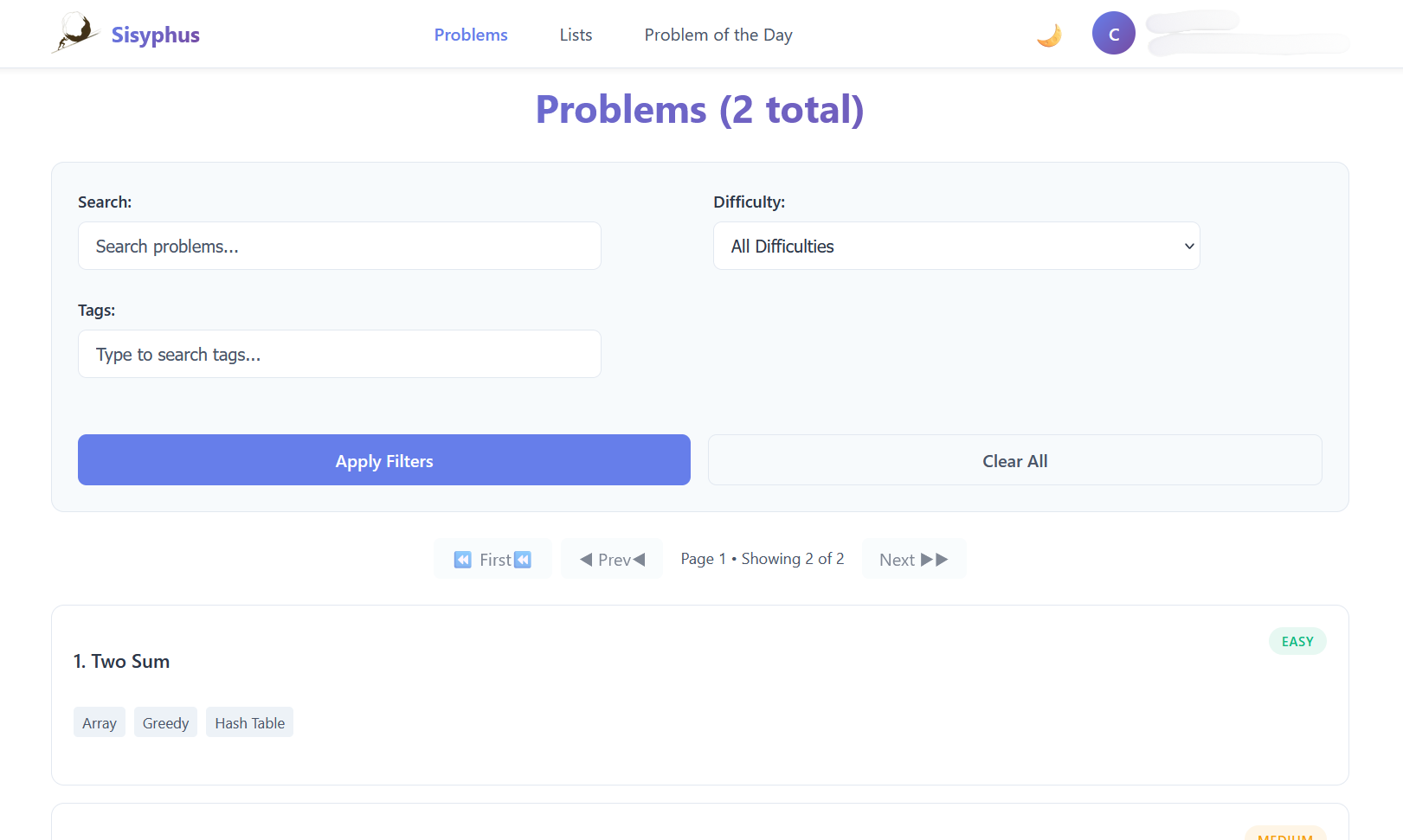The width and height of the screenshot is (1403, 840).
Task: Open Problem of the Day page
Action: point(718,35)
